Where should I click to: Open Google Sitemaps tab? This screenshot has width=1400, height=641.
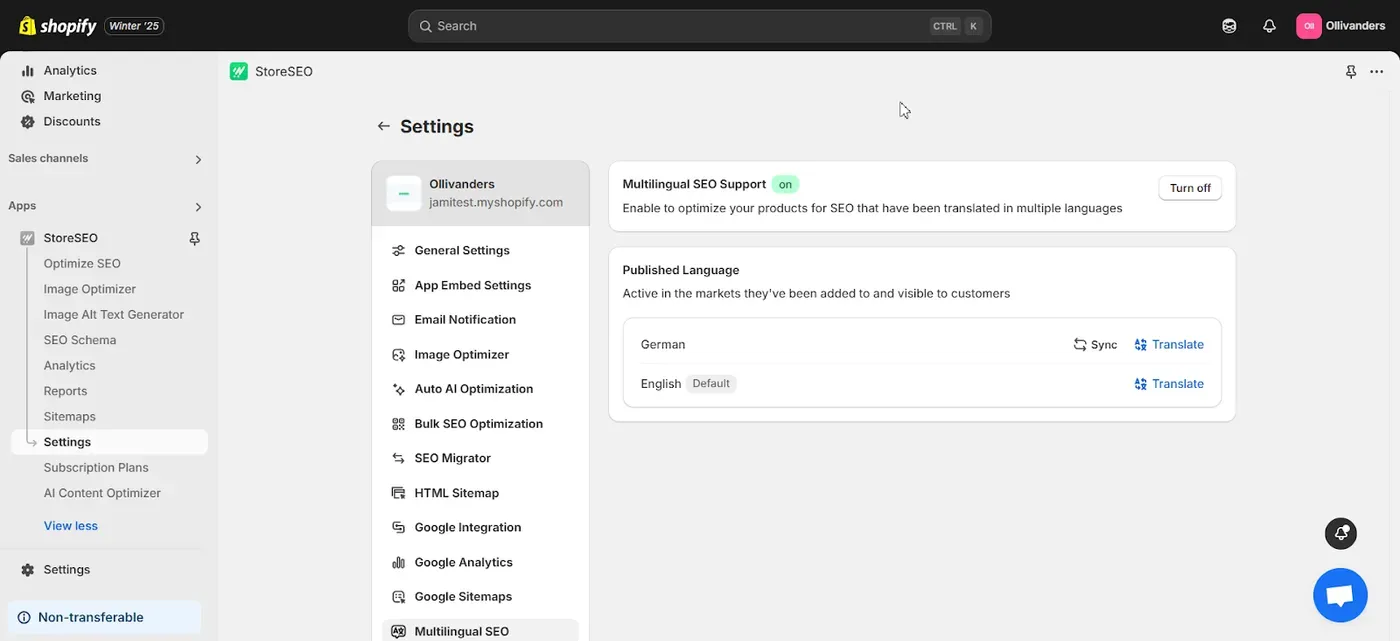(x=480, y=597)
